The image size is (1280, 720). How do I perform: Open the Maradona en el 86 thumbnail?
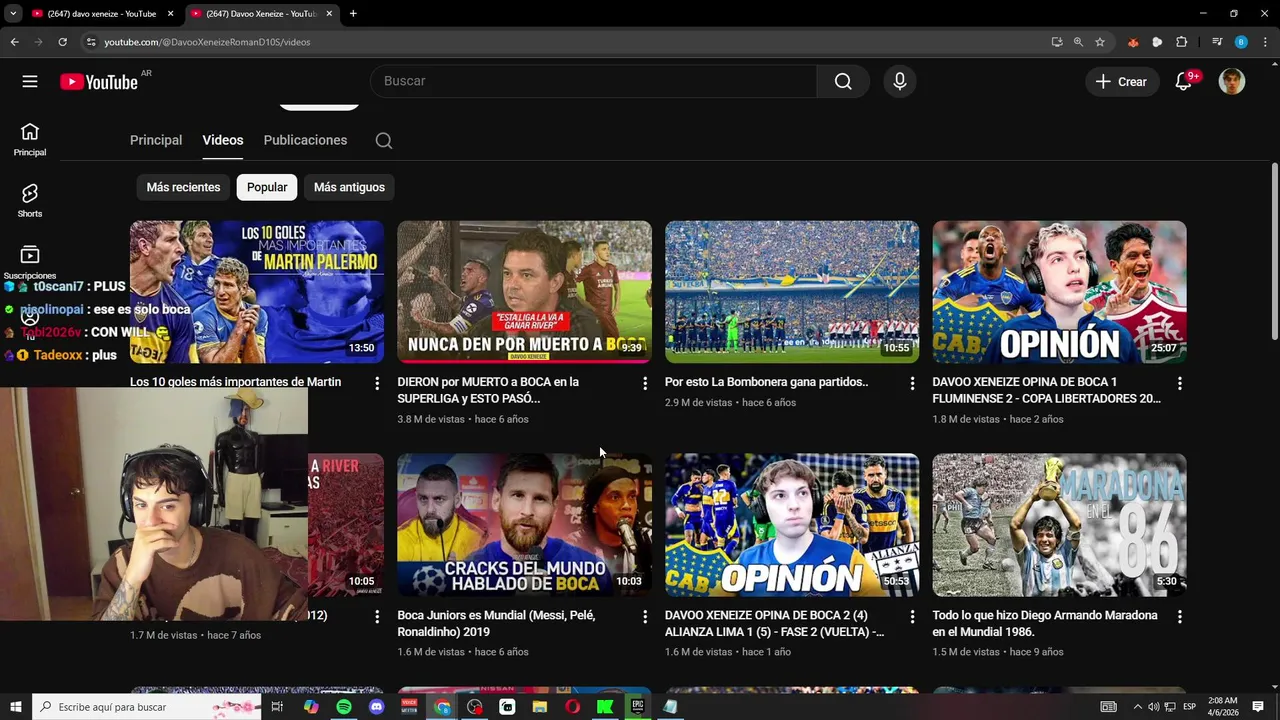point(1059,525)
